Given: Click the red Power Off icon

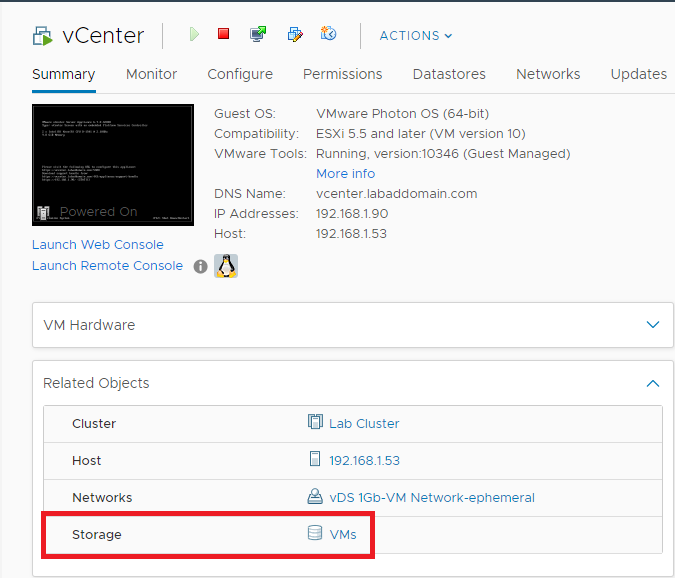Looking at the screenshot, I should coord(224,35).
